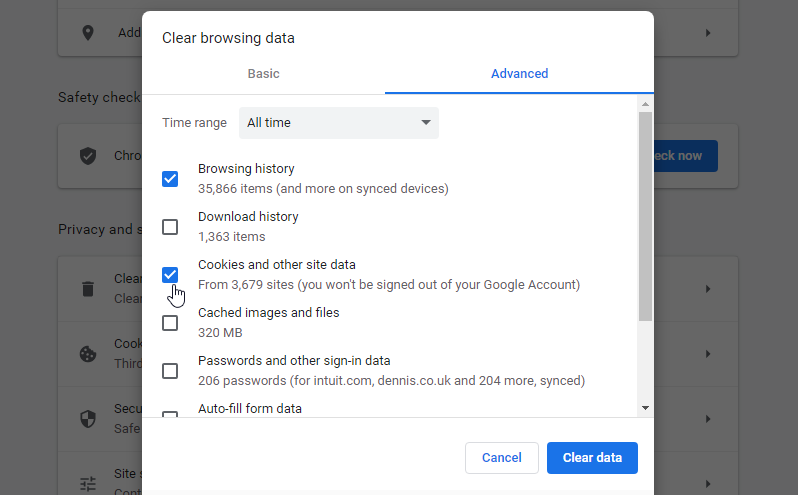Click the trash can icon in Privacy section
The image size is (798, 495).
[88, 289]
